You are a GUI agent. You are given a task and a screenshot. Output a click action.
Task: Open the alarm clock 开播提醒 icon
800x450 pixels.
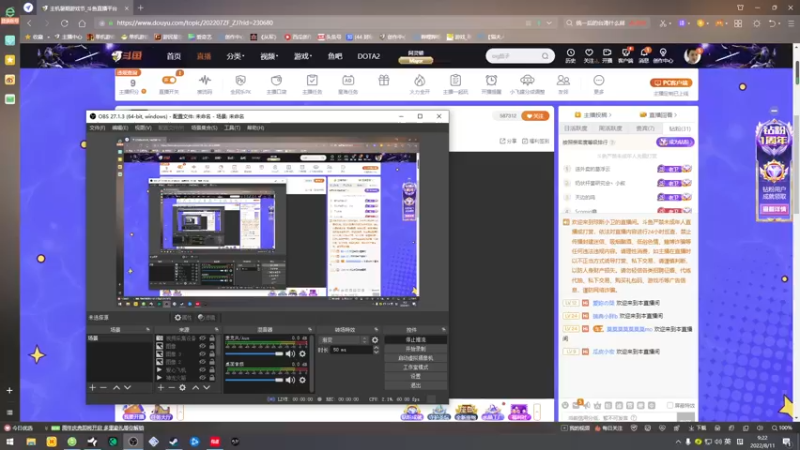(491, 80)
